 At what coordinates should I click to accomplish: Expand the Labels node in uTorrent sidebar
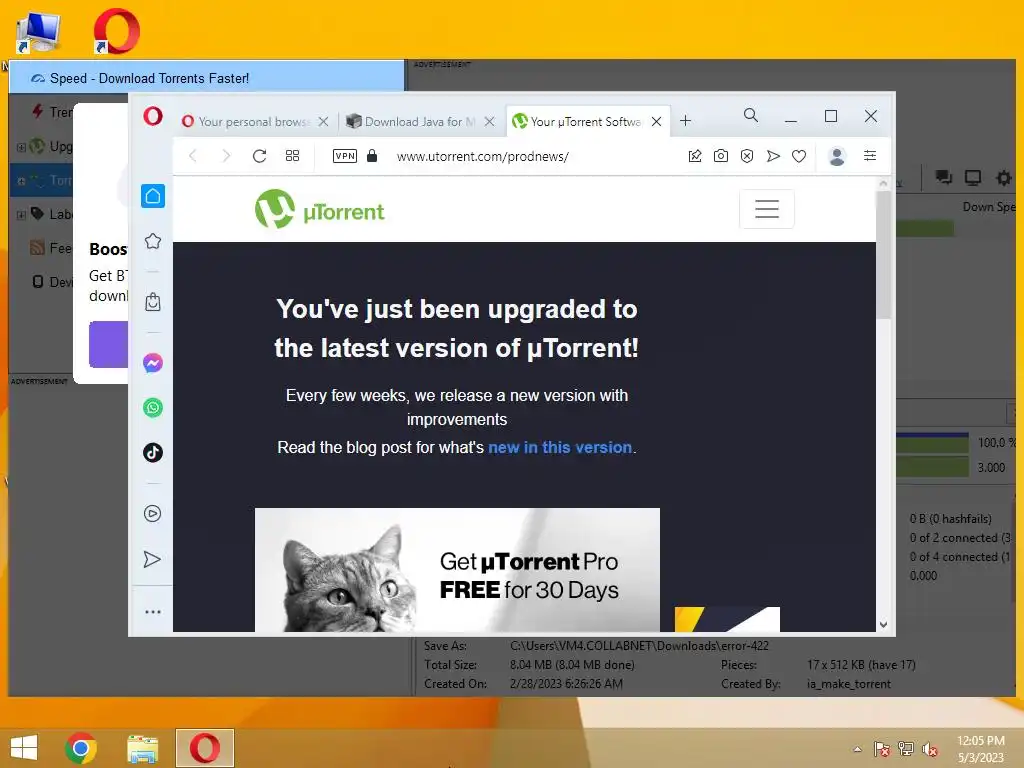(x=21, y=215)
